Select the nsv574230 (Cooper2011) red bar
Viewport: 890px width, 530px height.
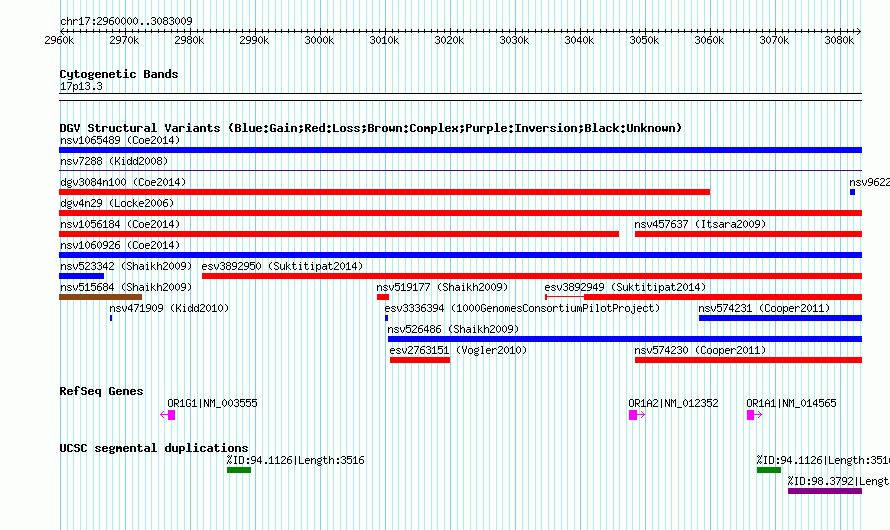pyautogui.click(x=748, y=360)
